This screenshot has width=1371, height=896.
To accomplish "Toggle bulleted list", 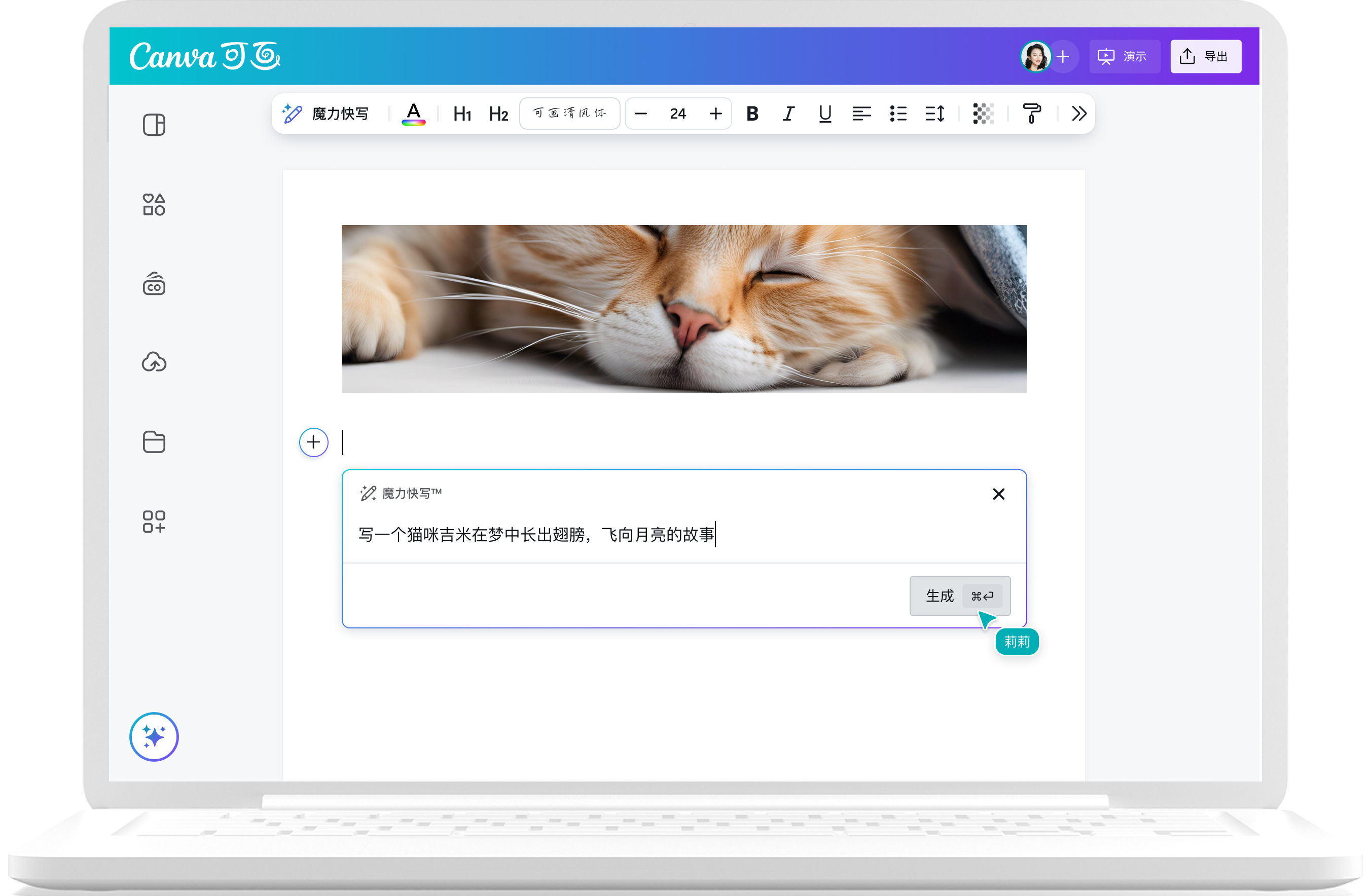I will pos(898,114).
